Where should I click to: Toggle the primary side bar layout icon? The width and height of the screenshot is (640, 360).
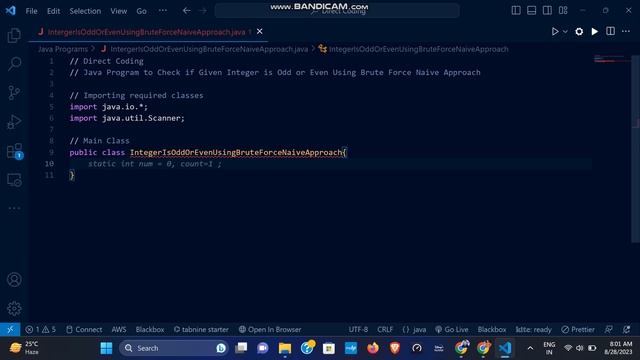pos(516,11)
